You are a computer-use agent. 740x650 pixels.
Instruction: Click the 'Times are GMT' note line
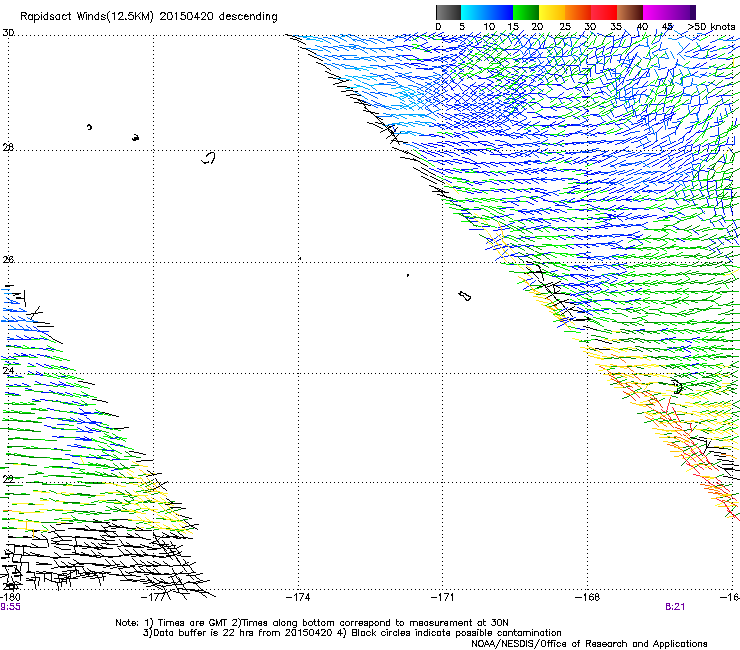pyautogui.click(x=312, y=623)
